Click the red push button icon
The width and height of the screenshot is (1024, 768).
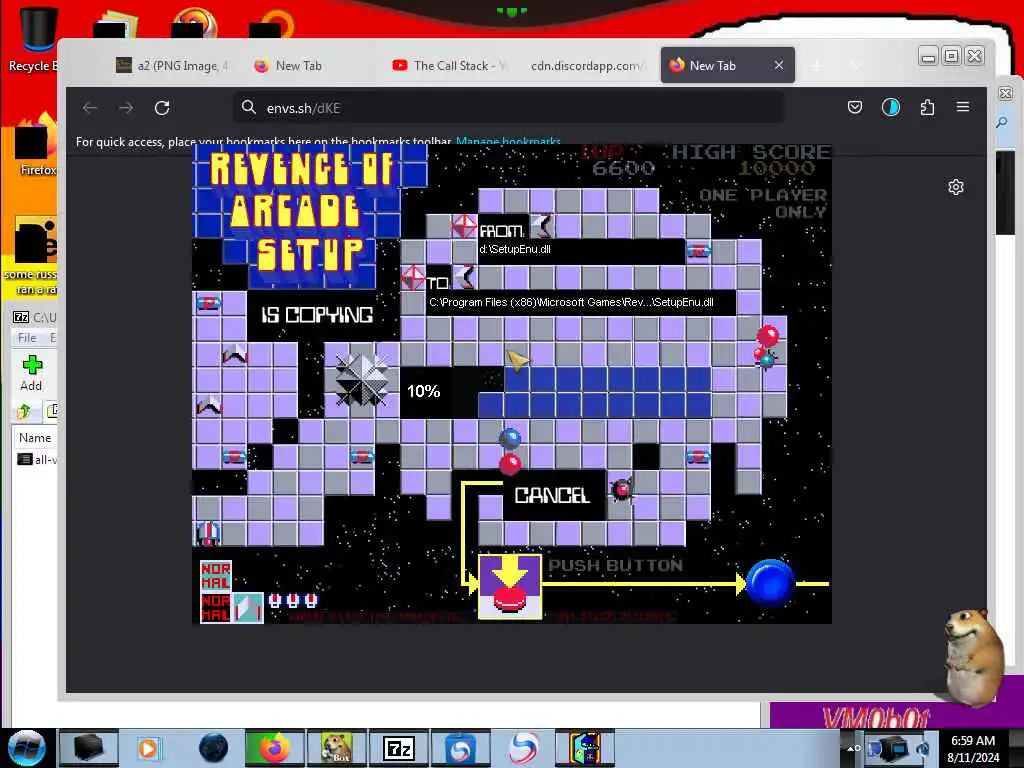pyautogui.click(x=510, y=586)
